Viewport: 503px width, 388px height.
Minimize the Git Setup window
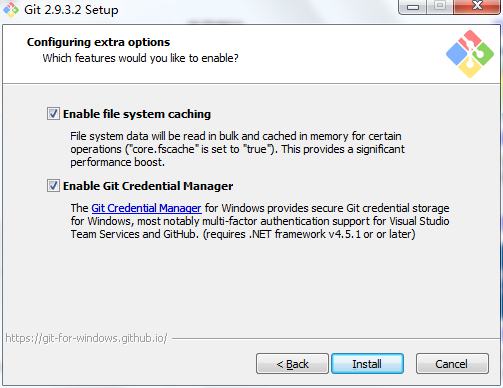point(413,7)
